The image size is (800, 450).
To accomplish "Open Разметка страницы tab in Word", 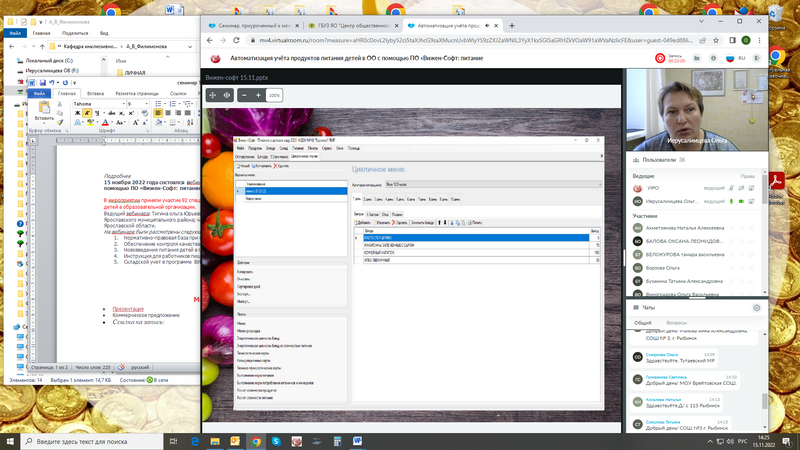I will (x=137, y=94).
